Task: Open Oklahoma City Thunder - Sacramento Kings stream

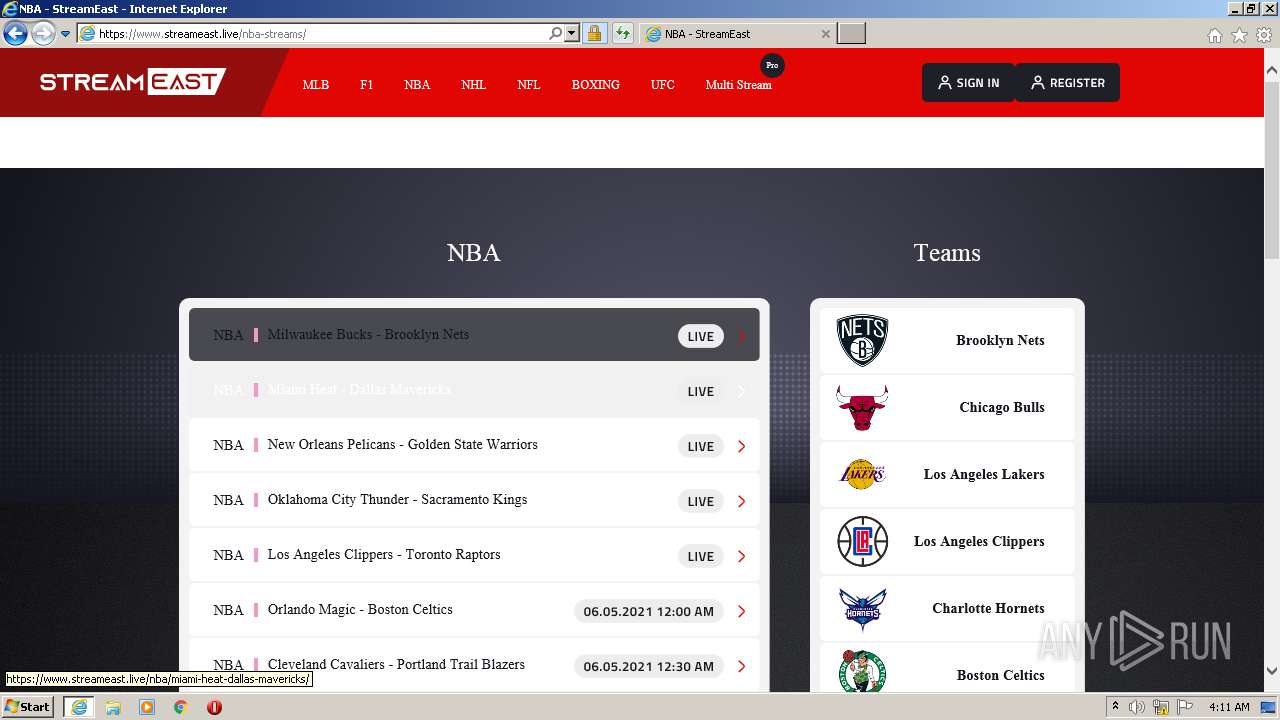Action: click(474, 500)
